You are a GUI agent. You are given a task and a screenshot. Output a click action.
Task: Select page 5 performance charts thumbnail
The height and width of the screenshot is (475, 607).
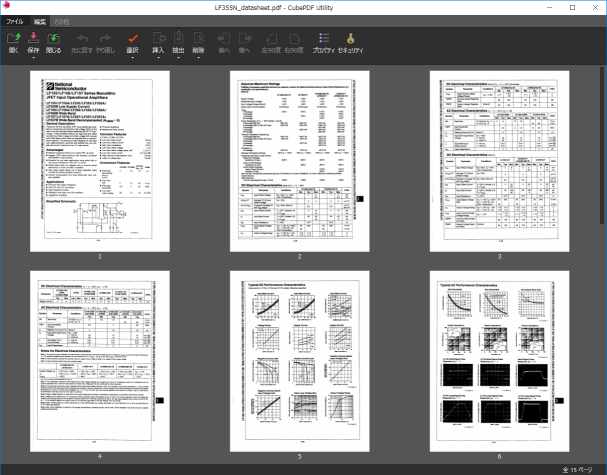coord(299,359)
